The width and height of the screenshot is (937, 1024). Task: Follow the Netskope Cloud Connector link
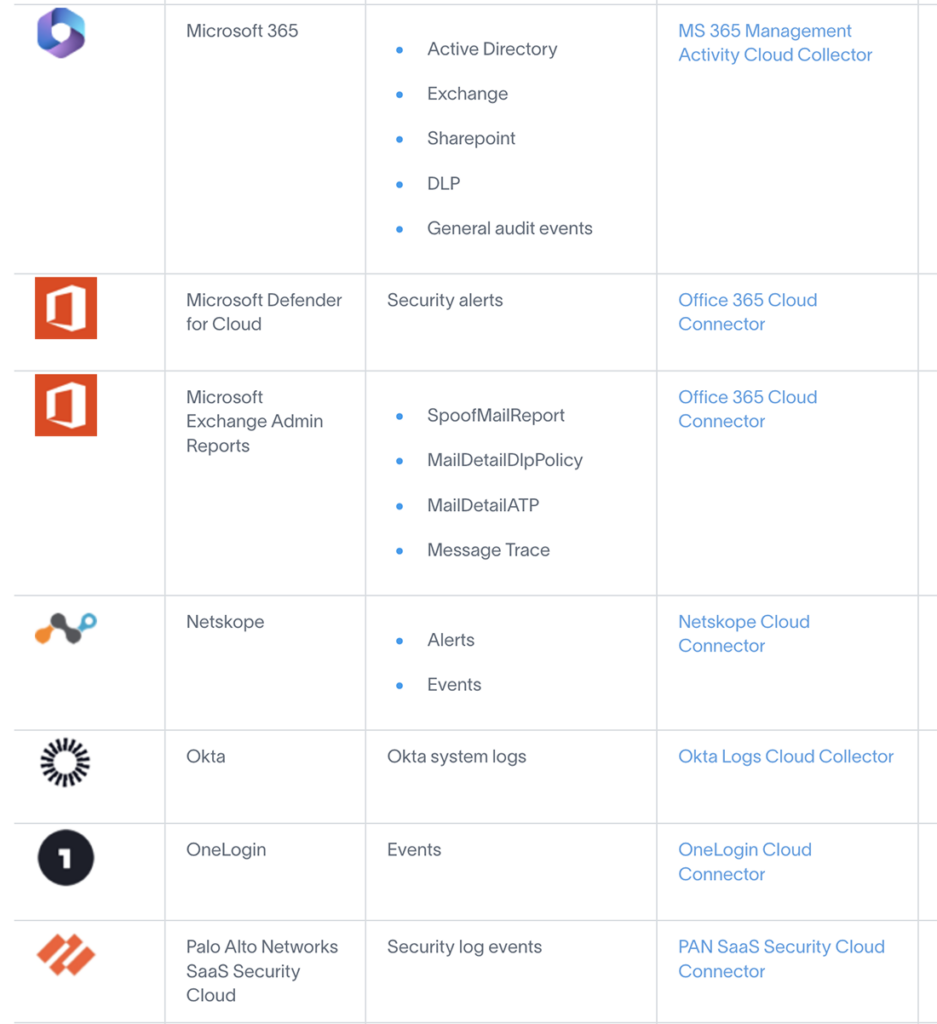743,633
